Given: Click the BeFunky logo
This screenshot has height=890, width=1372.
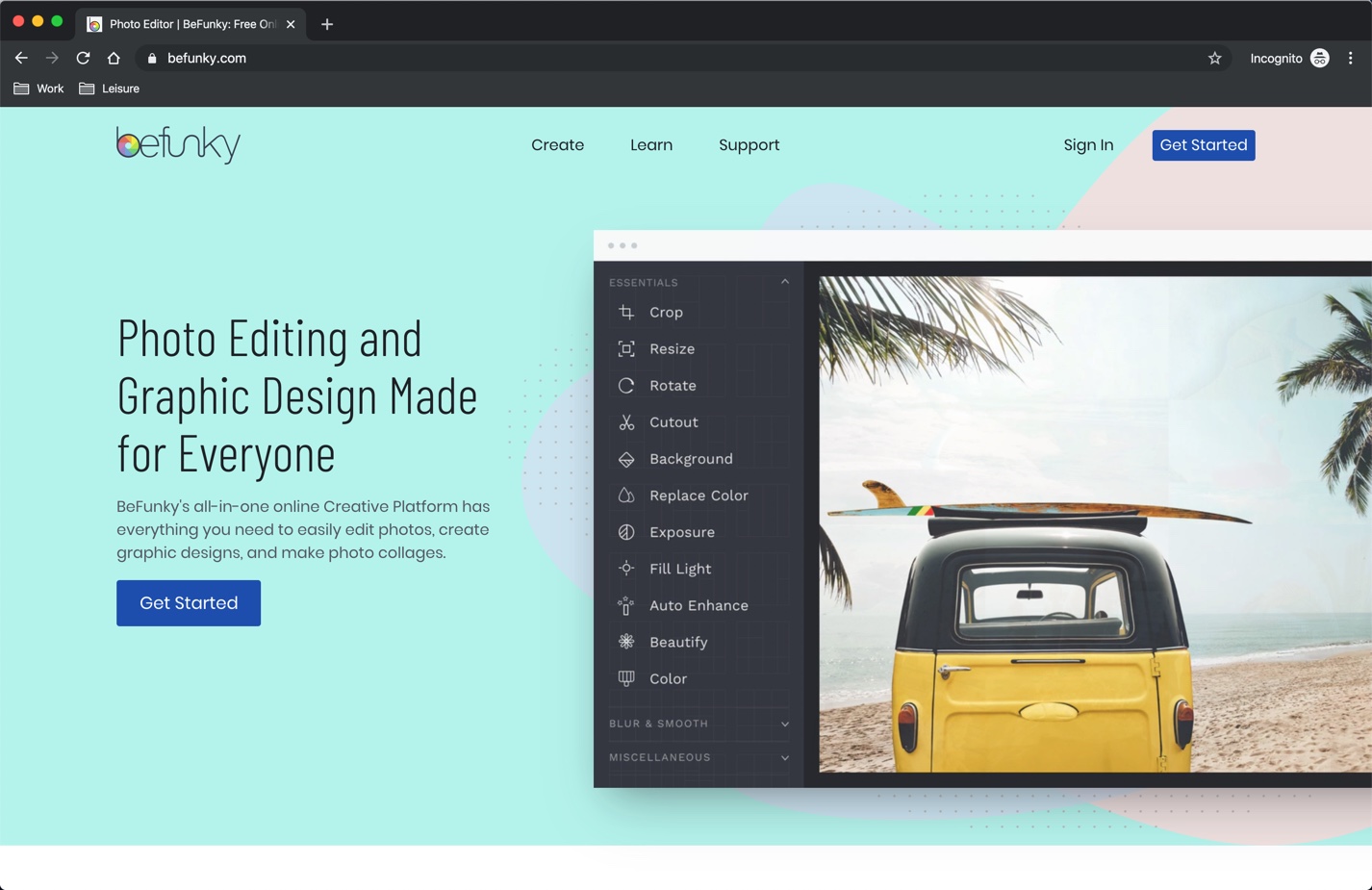Looking at the screenshot, I should tap(178, 144).
